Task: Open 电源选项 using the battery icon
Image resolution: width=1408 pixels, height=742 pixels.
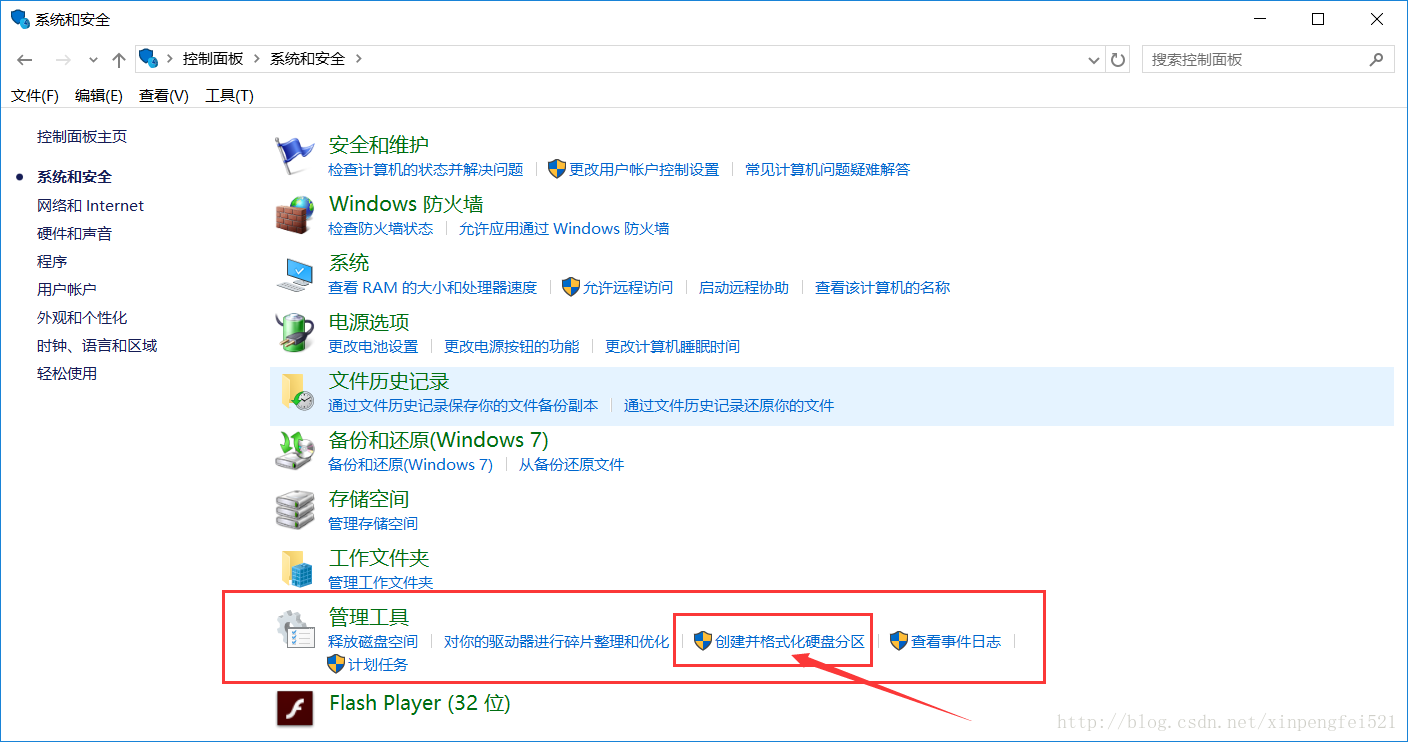Action: tap(294, 332)
